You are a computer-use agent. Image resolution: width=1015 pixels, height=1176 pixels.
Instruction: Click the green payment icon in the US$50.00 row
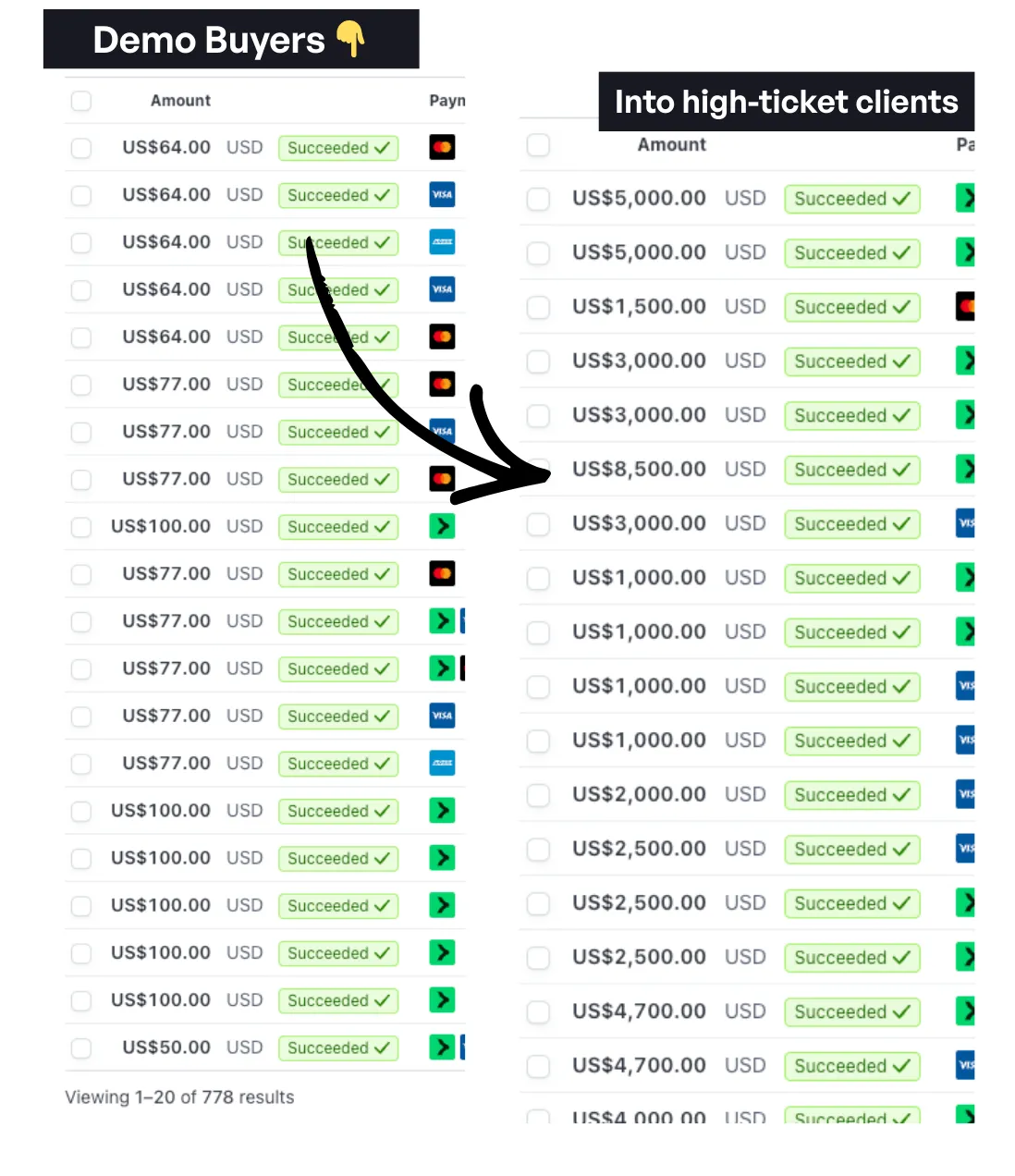(442, 1047)
